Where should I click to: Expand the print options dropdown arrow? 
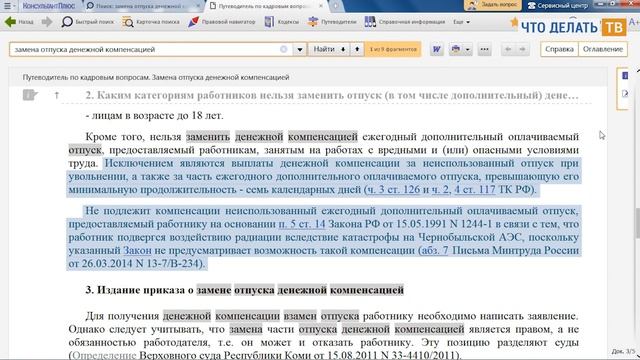tap(468, 49)
